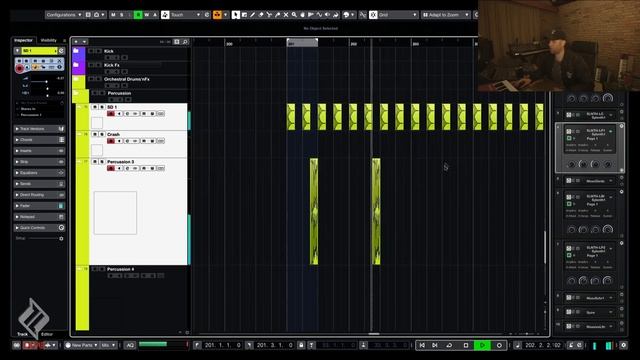Select the Glue tool
This screenshot has height=360, width=640.
(278, 15)
